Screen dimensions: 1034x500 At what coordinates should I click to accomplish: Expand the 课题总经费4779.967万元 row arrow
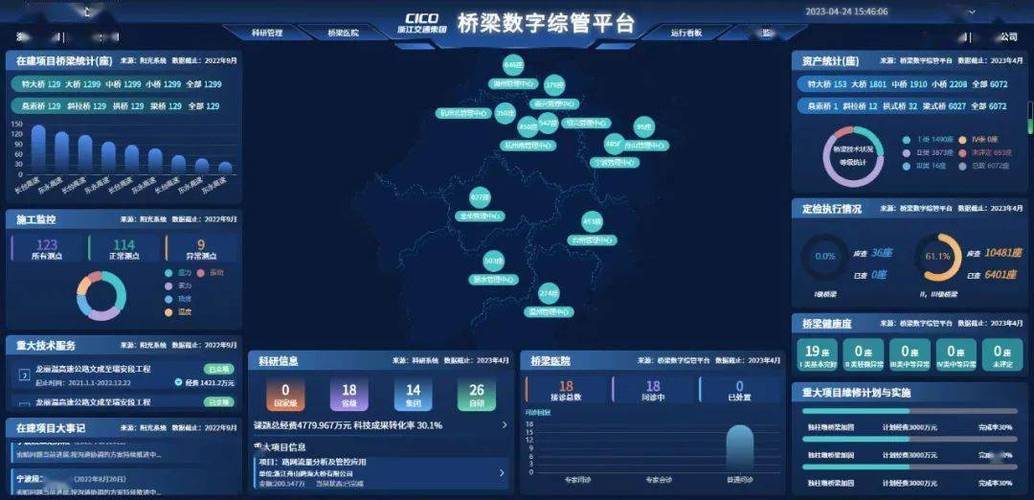tap(504, 425)
